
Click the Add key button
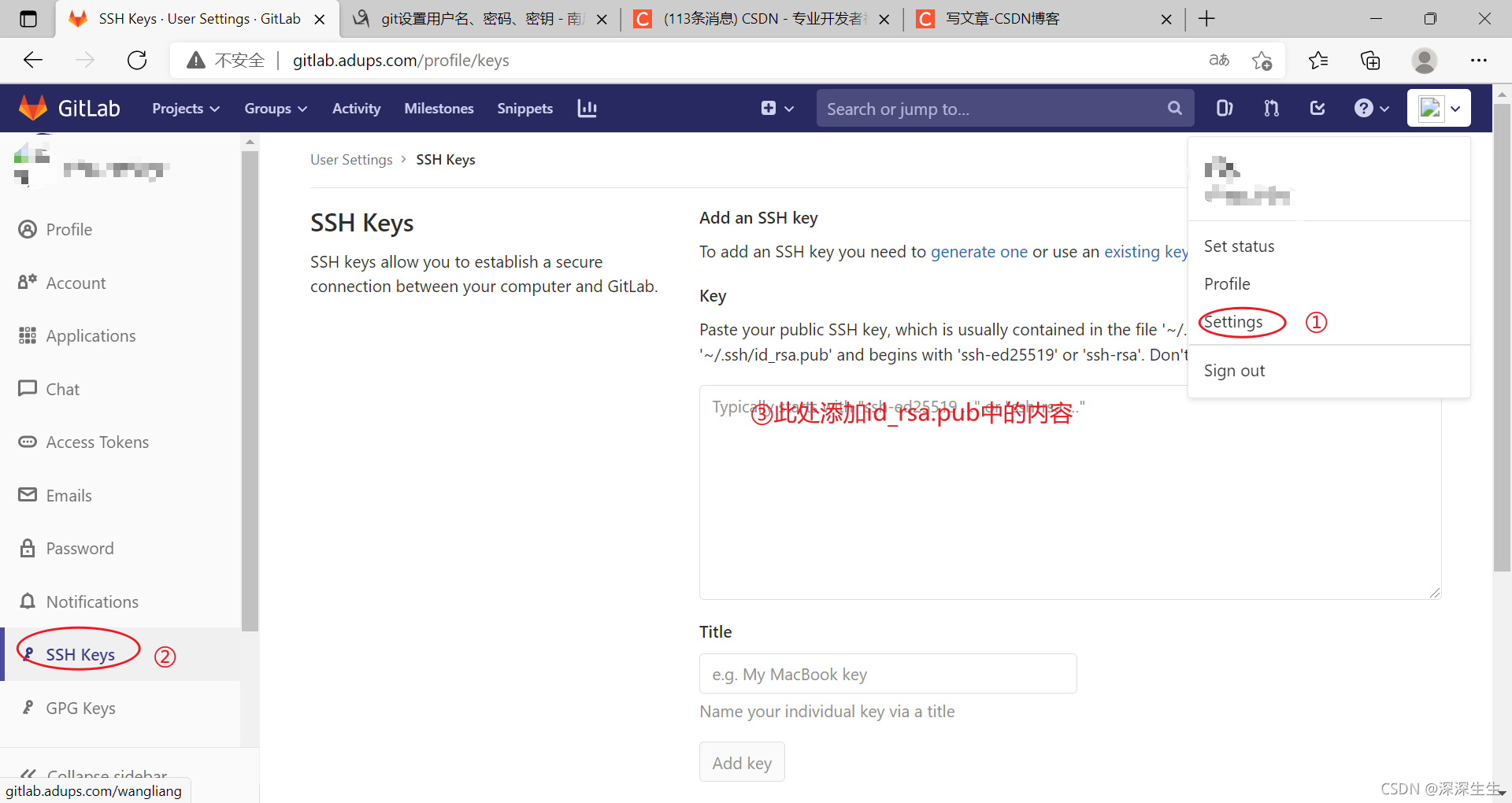(742, 762)
